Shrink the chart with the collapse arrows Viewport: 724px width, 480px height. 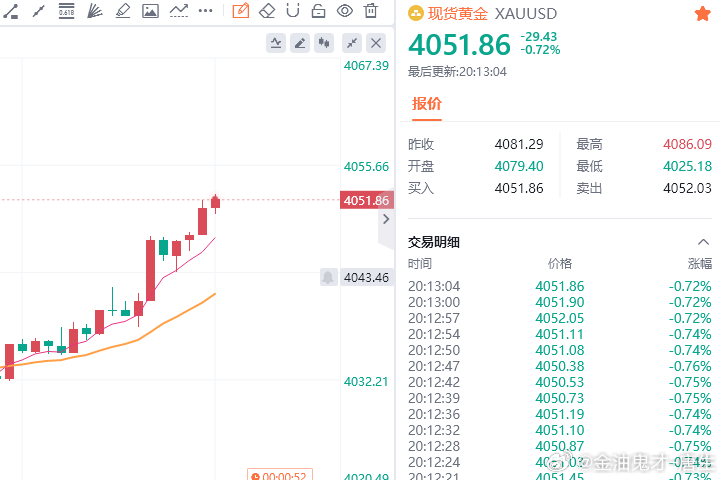click(352, 43)
